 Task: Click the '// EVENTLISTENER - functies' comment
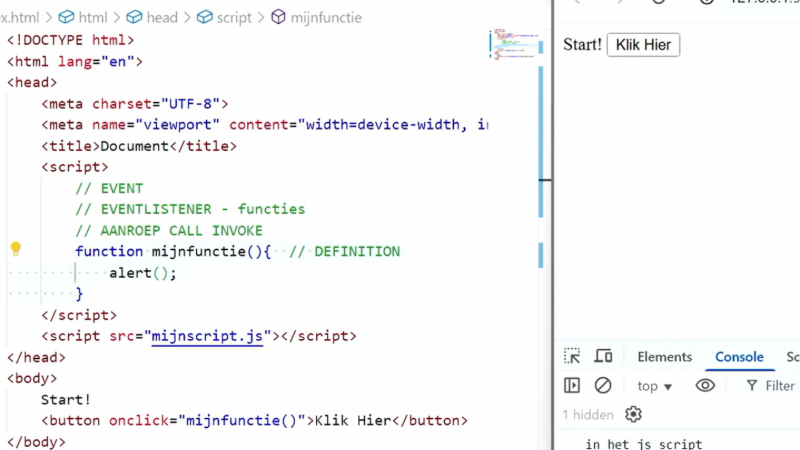click(x=190, y=209)
